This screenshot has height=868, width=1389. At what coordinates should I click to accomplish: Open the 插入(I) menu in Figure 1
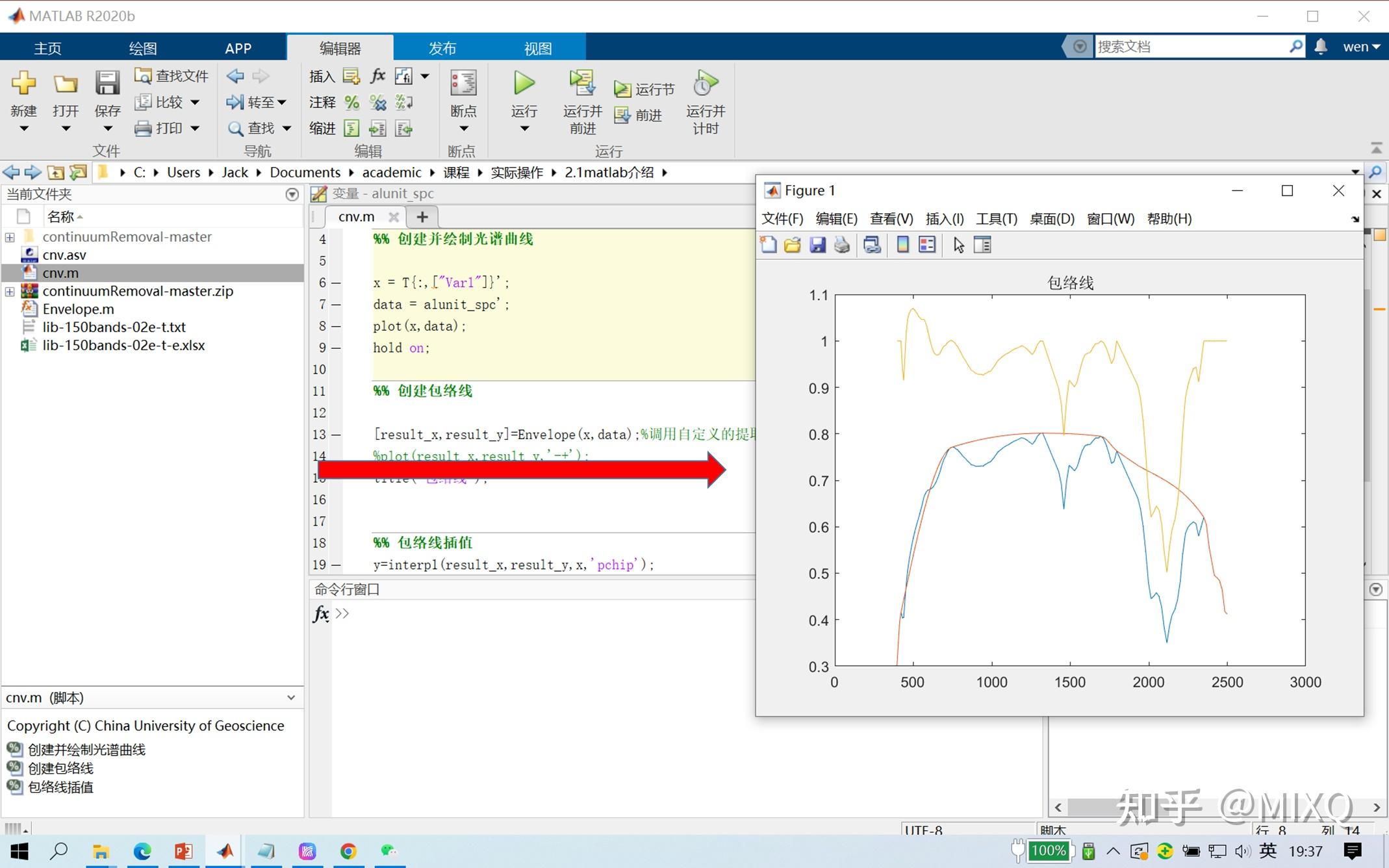coord(944,219)
